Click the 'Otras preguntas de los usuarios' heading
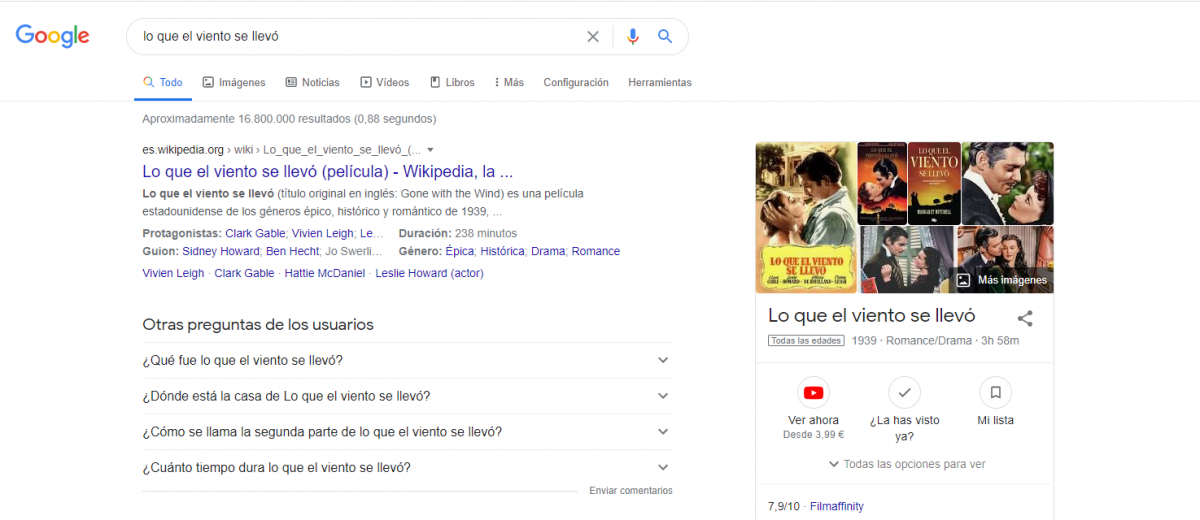Viewport: 1200px width, 520px height. 258,324
